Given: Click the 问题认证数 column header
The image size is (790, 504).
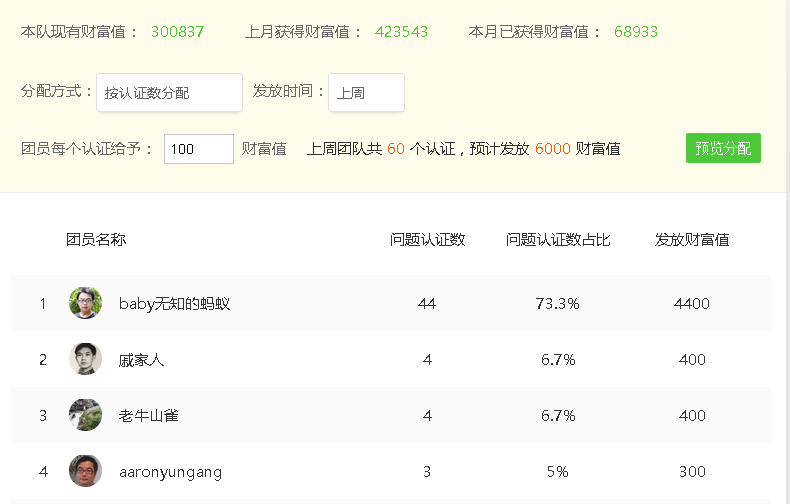Looking at the screenshot, I should [427, 239].
